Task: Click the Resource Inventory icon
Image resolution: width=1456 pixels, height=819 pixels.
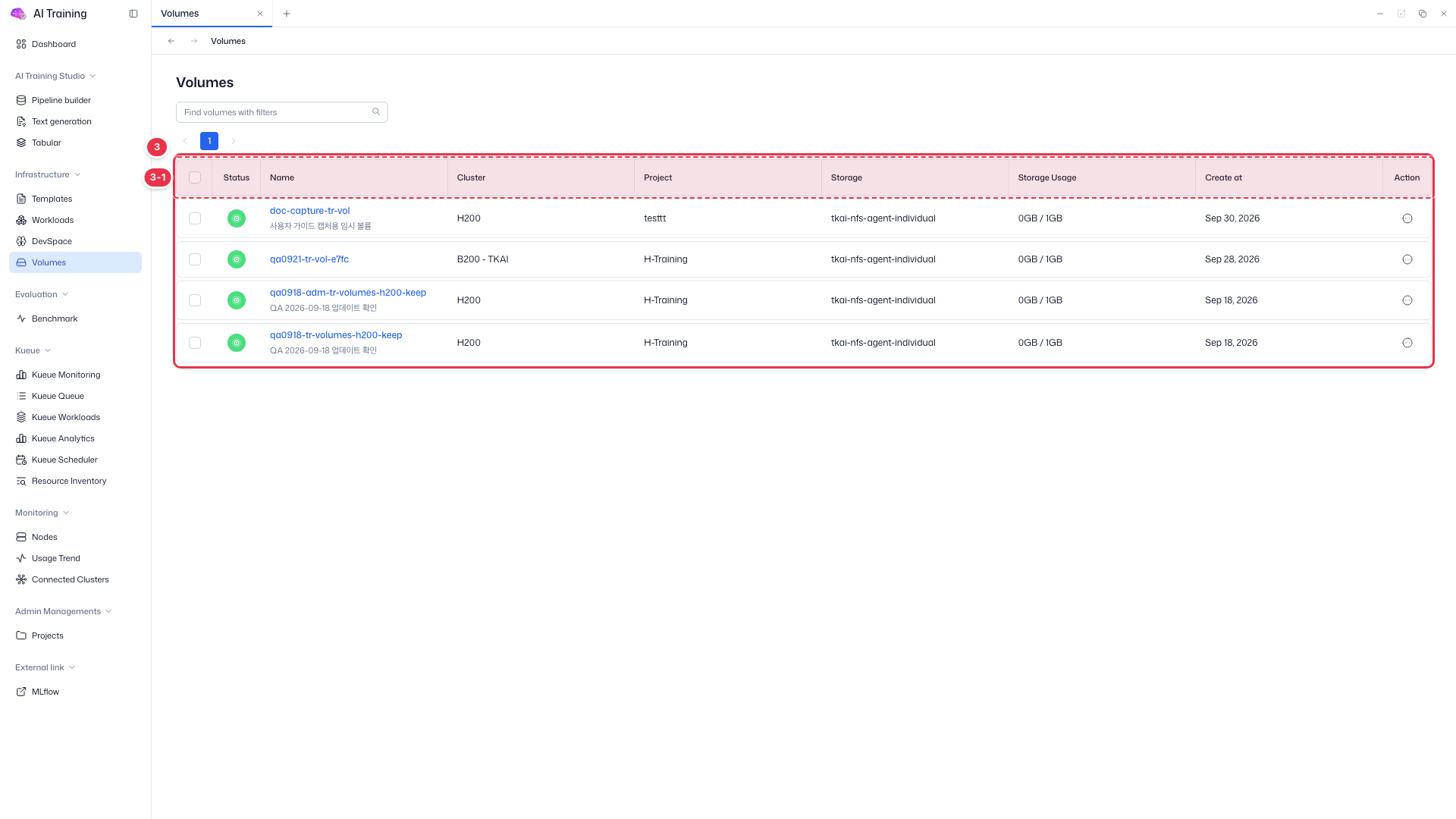Action: [21, 481]
